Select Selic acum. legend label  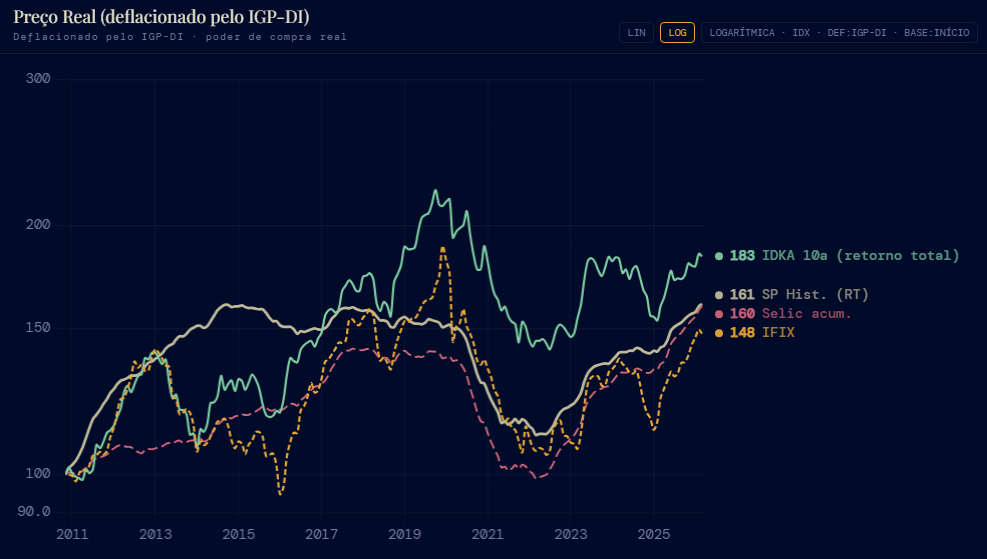coord(806,314)
